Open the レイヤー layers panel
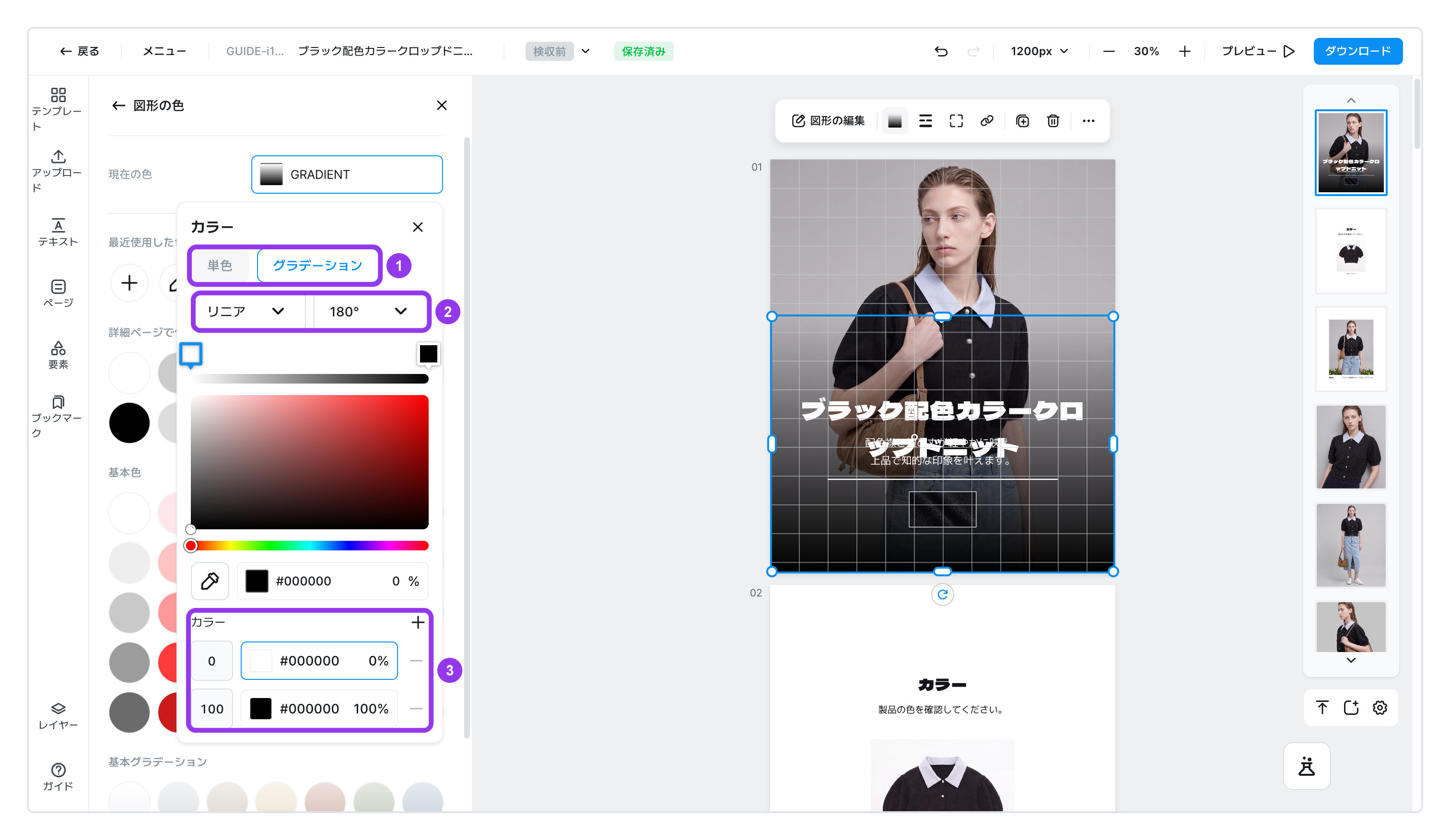 (58, 716)
